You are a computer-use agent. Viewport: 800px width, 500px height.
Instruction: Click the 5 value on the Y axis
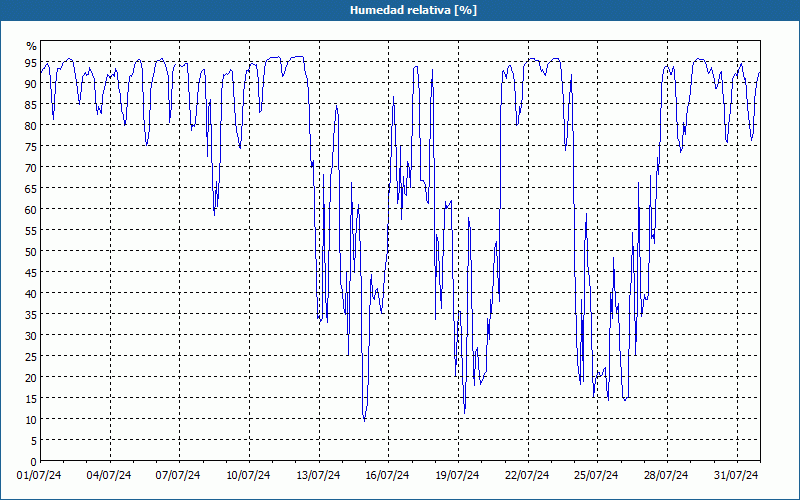coord(34,441)
